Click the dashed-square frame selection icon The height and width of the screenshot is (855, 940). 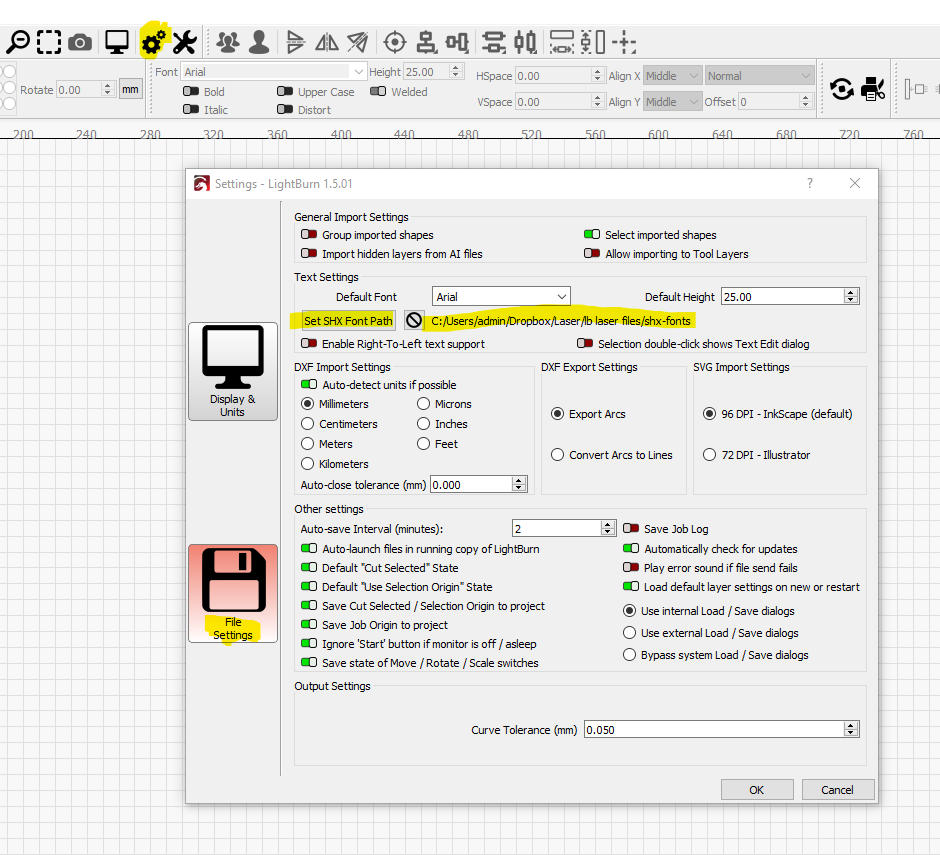(49, 42)
